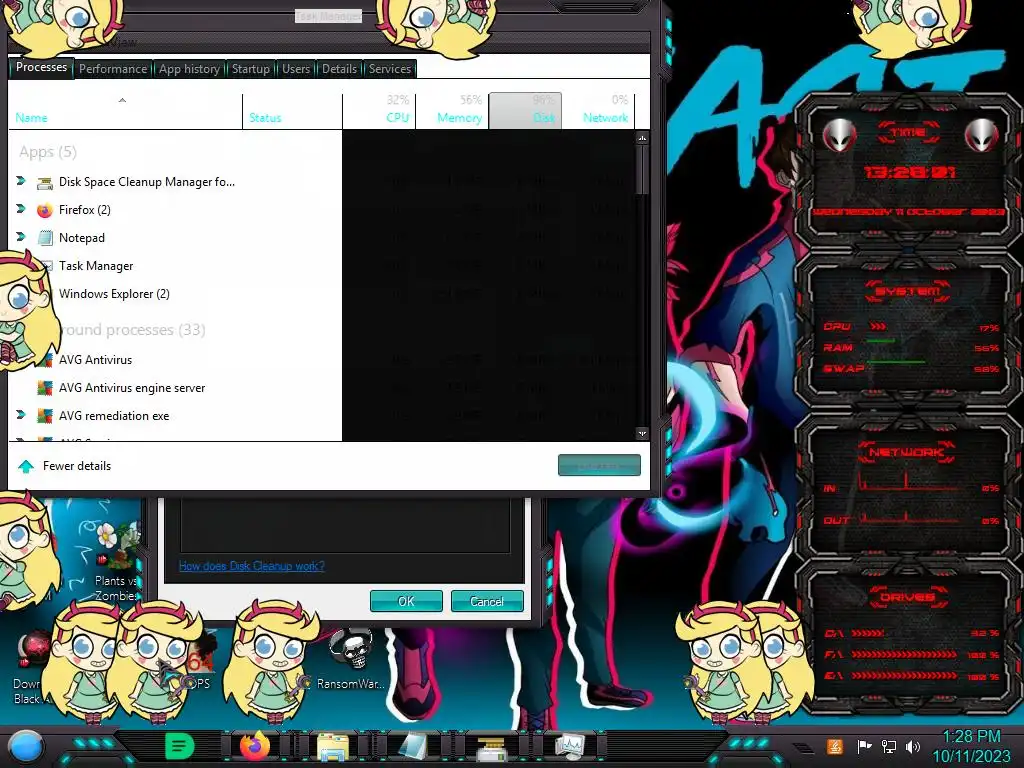
Task: Switch to Notepad from the taskbar
Action: 412,747
